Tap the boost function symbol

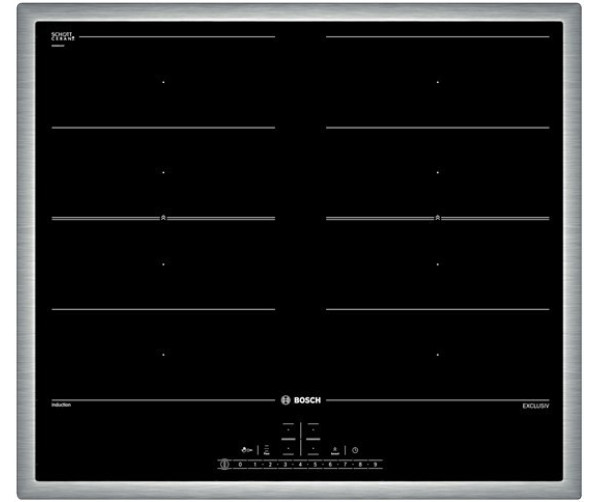click(335, 451)
